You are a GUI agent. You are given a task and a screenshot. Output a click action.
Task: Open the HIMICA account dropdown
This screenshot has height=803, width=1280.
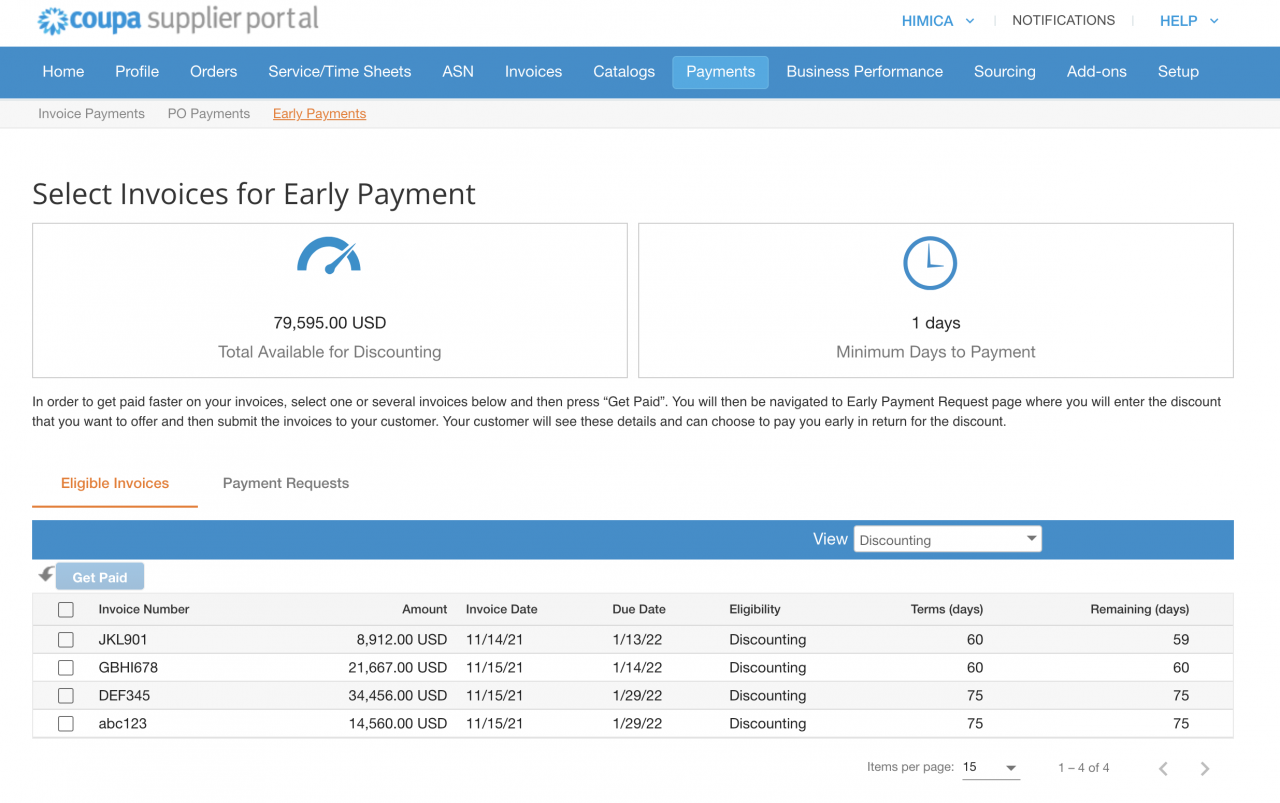click(x=936, y=20)
